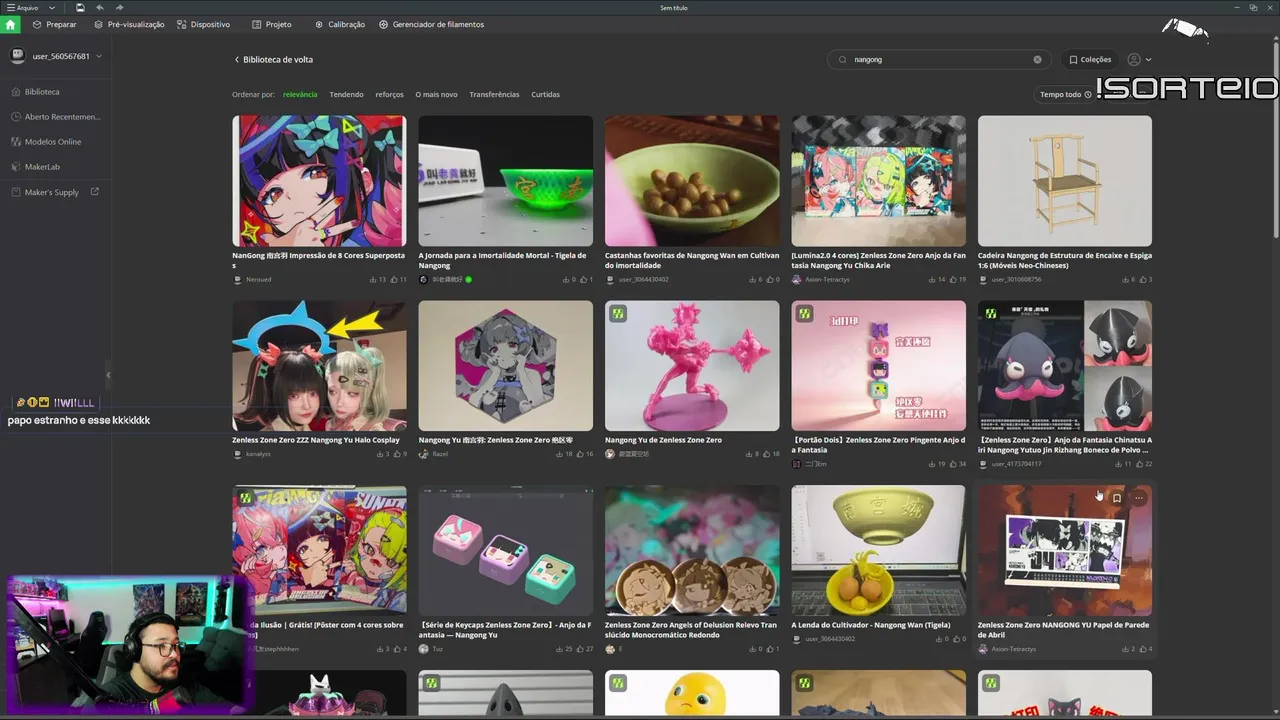This screenshot has width=1280, height=720.
Task: Click title 'A Lenda do Cultivador - Nangong Wan'
Action: (x=871, y=625)
